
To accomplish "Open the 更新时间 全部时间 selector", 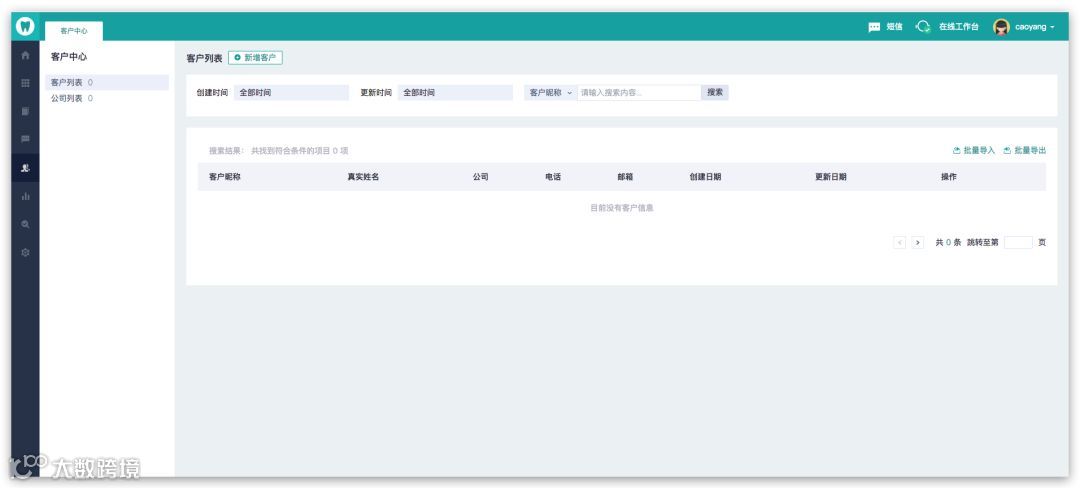I will click(455, 92).
